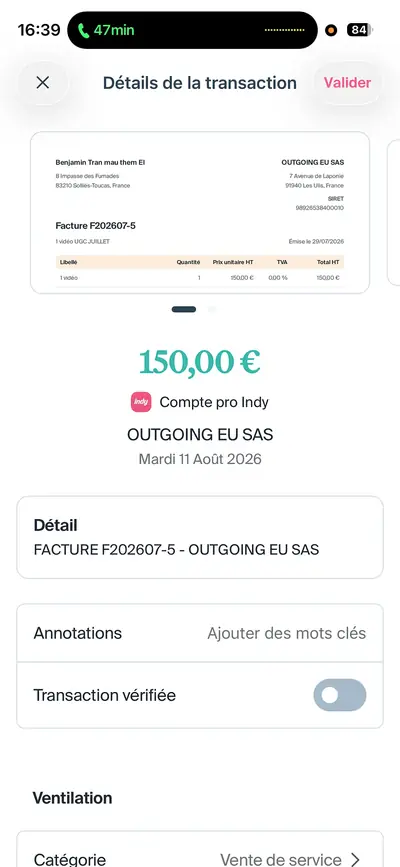Tap the Valider button
This screenshot has width=400, height=867.
click(347, 83)
